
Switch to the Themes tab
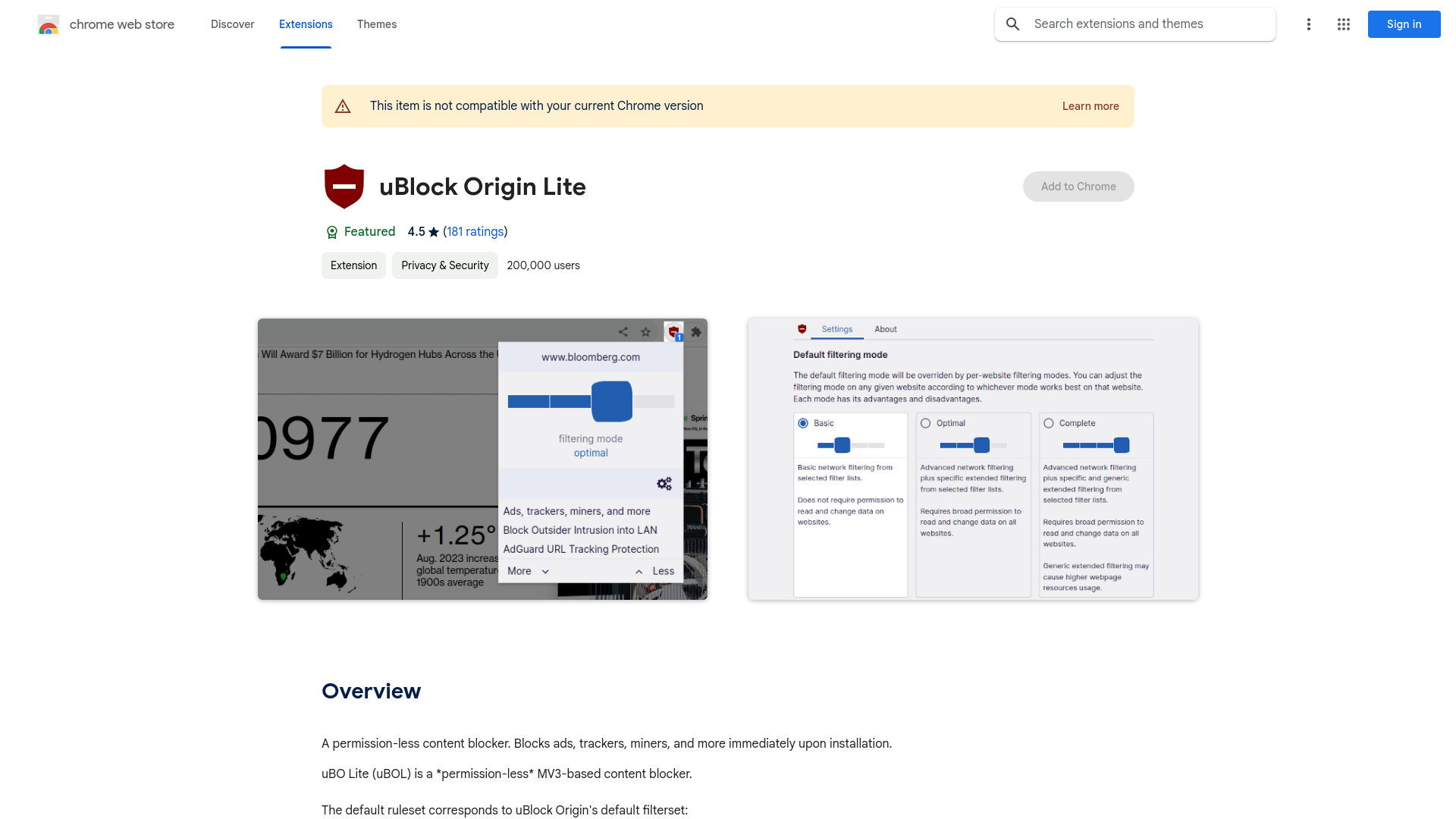point(377,24)
